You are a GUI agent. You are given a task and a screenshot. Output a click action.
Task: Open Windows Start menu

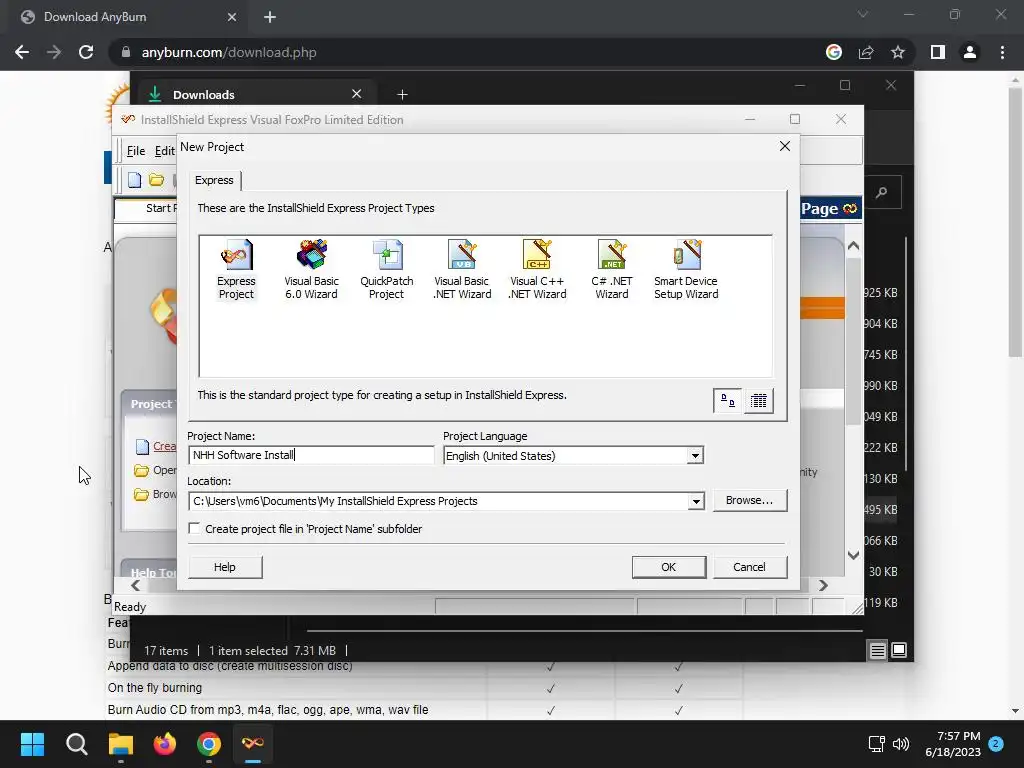tap(32, 744)
